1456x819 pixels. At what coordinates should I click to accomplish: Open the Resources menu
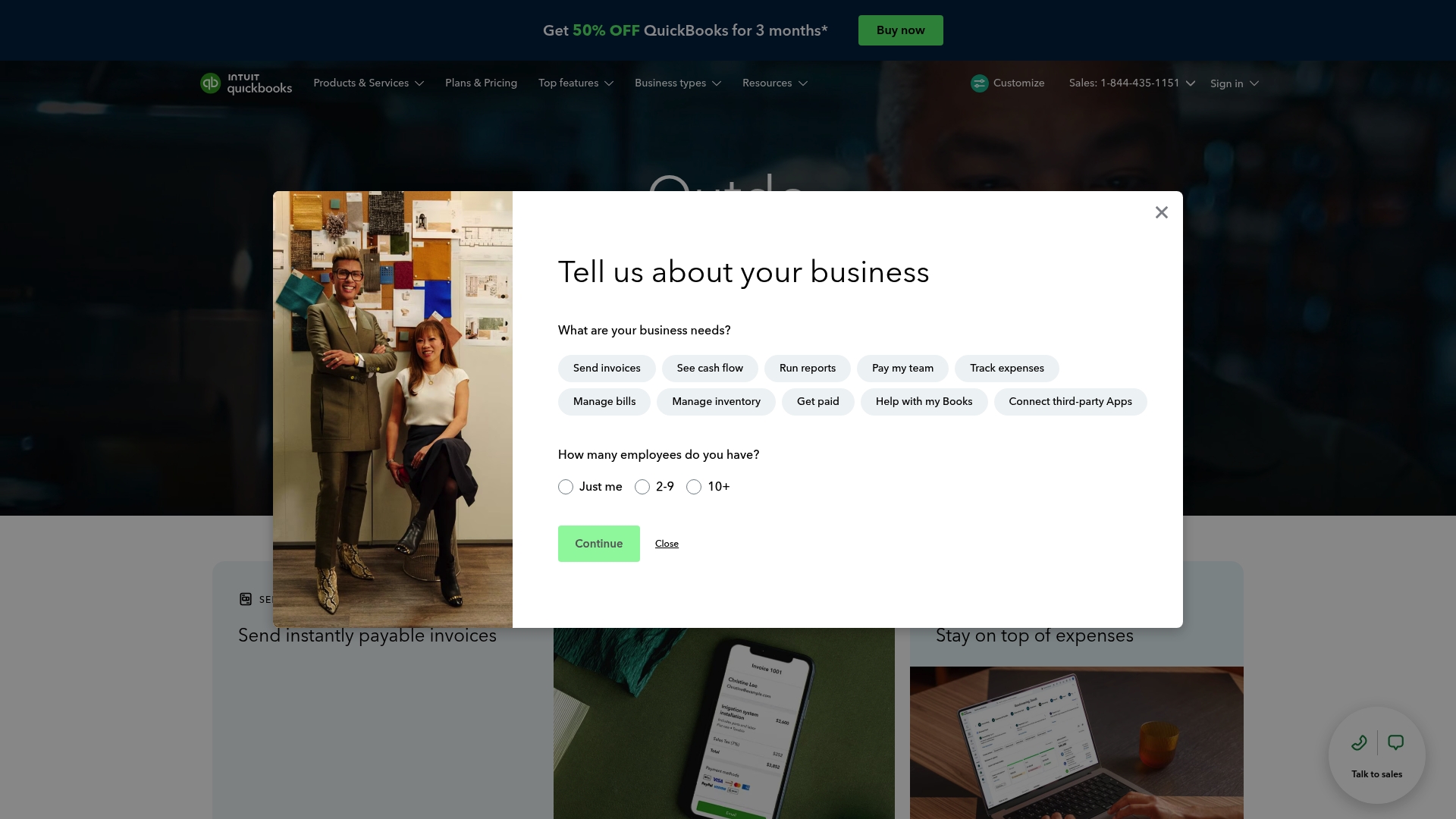(774, 83)
